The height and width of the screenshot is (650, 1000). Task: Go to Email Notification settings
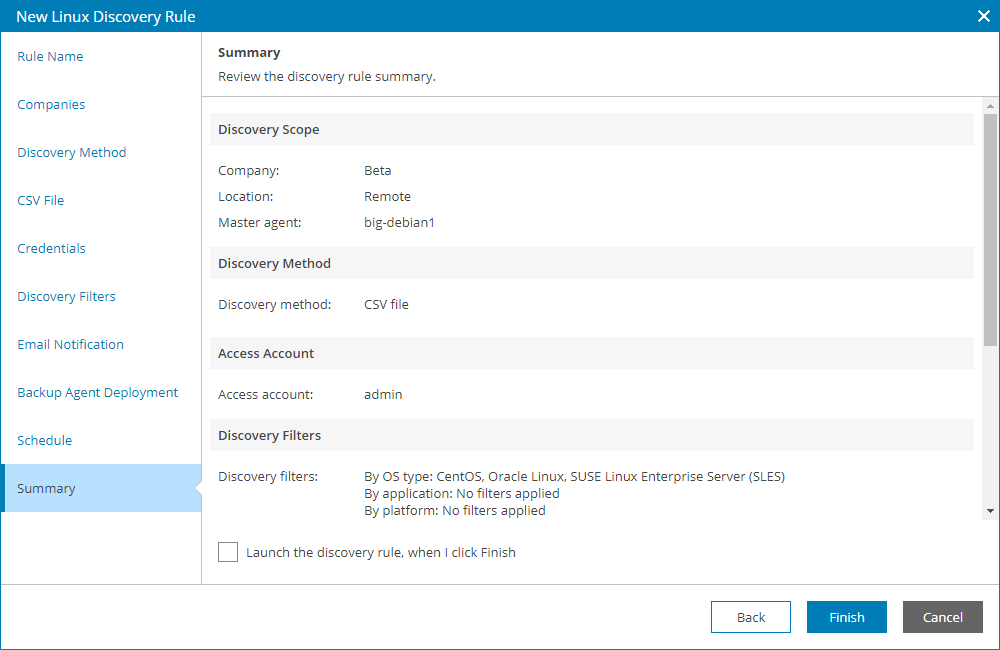click(x=70, y=344)
